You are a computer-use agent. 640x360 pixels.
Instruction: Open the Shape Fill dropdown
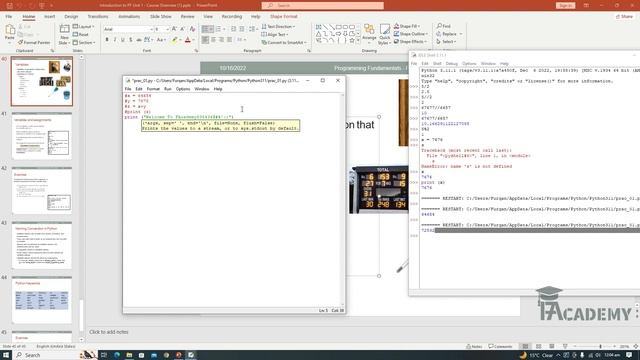tap(407, 26)
